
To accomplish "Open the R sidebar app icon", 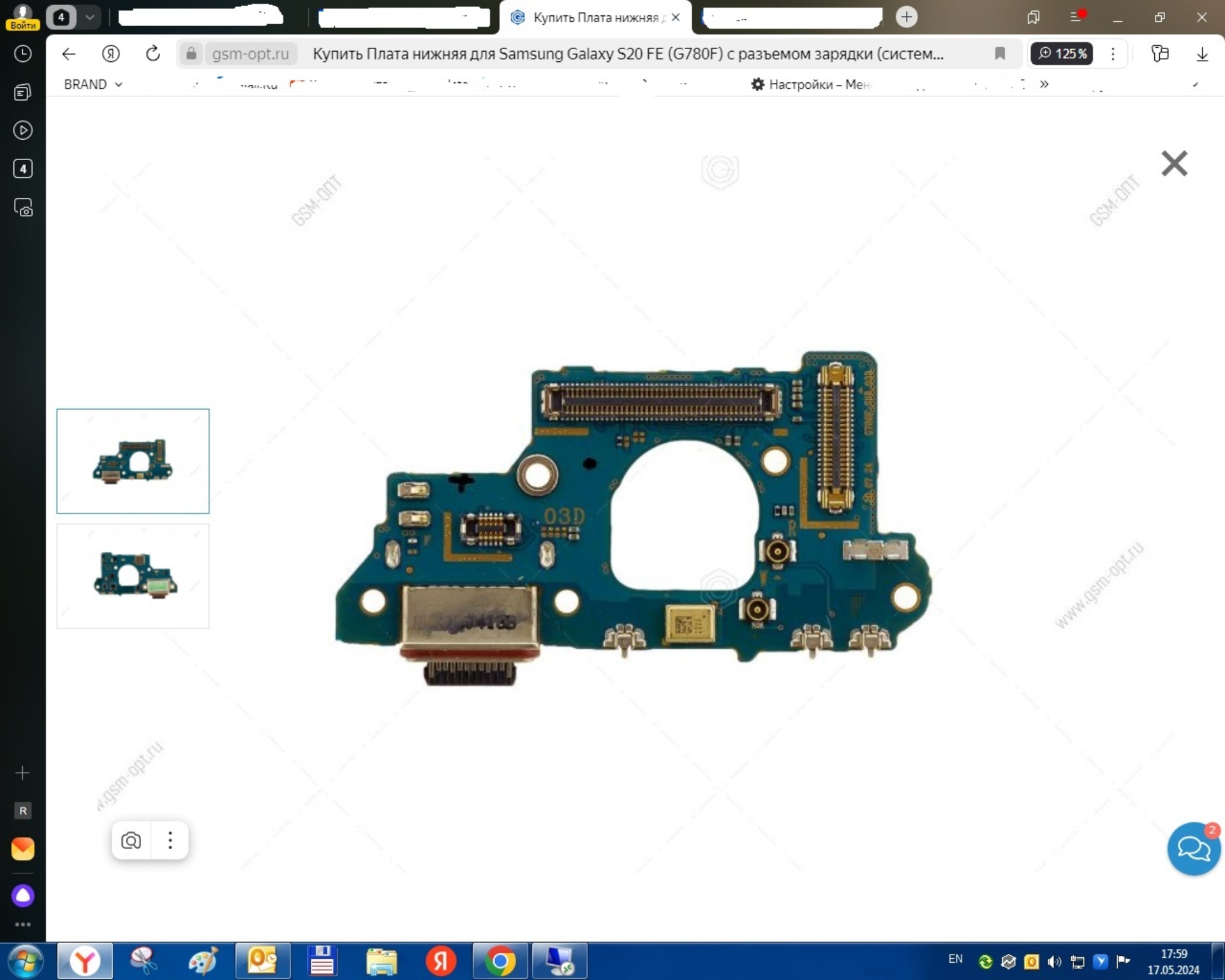I will tap(23, 811).
